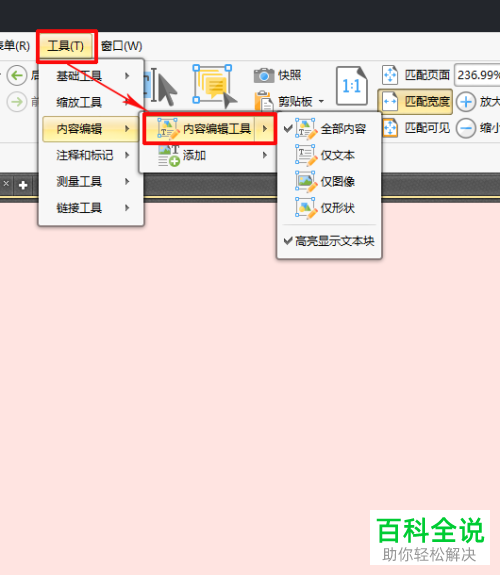The height and width of the screenshot is (575, 500).
Task: Select the 仅形状 option
Action: coord(329,208)
